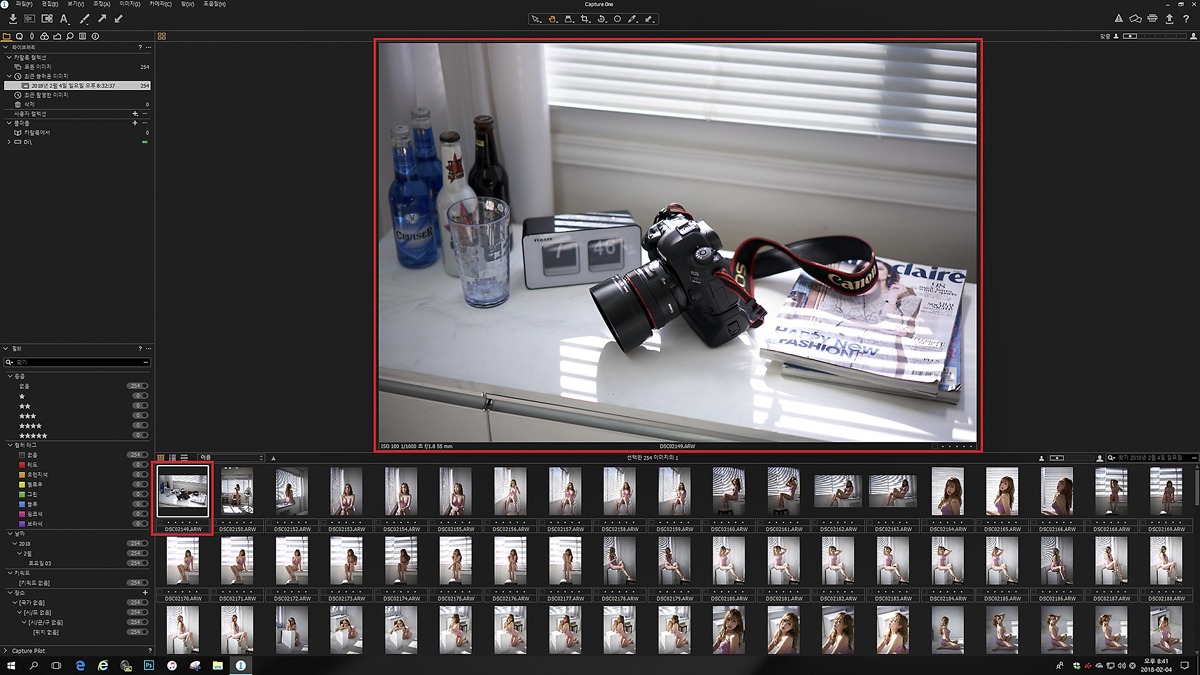Collapse the Recent Imports group
This screenshot has width=1200, height=675.
tap(9, 76)
